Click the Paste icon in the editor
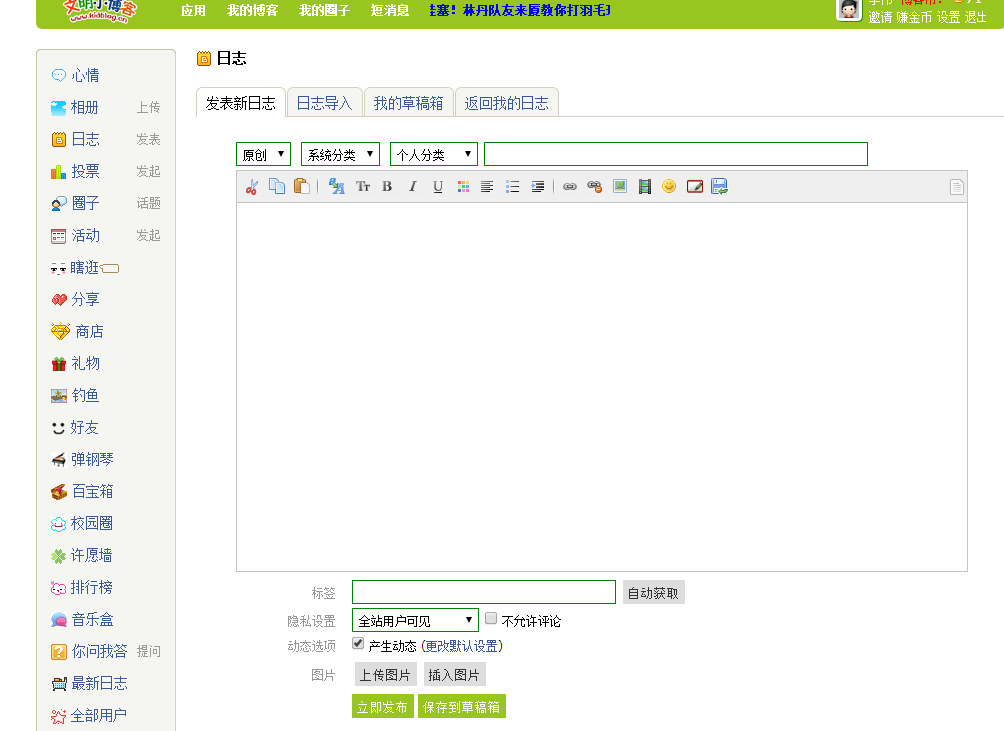Image resolution: width=1004 pixels, height=731 pixels. [302, 186]
